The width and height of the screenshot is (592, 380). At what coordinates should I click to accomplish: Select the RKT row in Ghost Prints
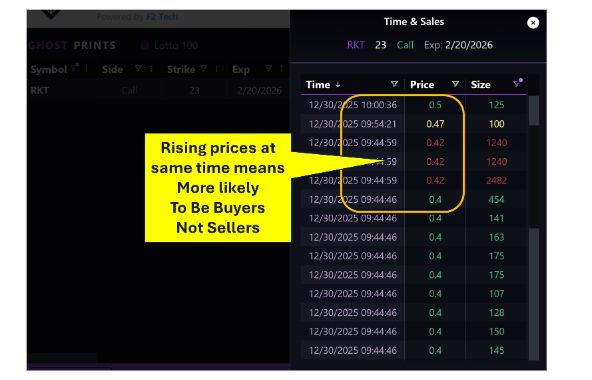[158, 91]
